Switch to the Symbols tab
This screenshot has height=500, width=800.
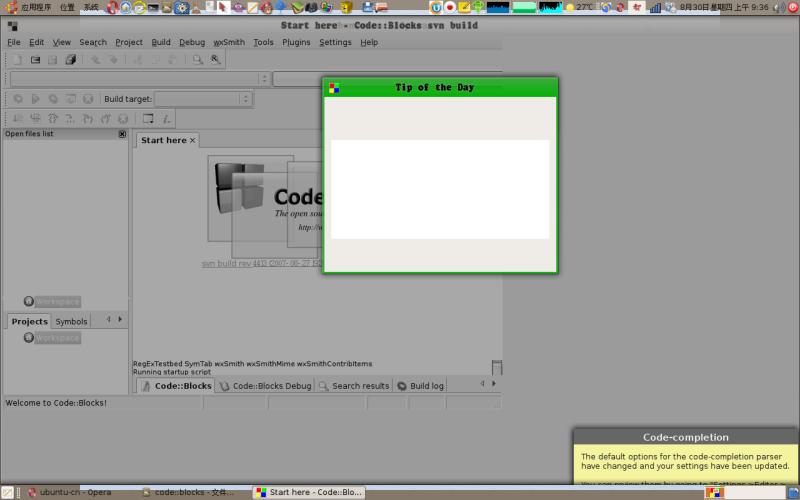[71, 321]
